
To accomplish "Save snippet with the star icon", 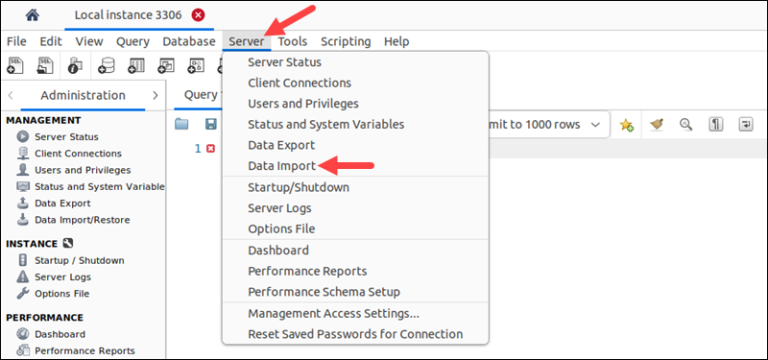I will click(626, 125).
